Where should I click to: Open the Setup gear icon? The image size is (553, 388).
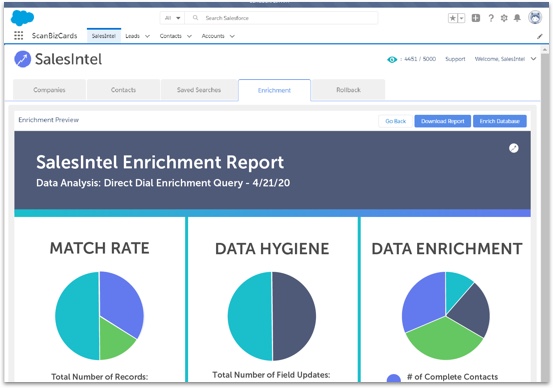[x=504, y=18]
